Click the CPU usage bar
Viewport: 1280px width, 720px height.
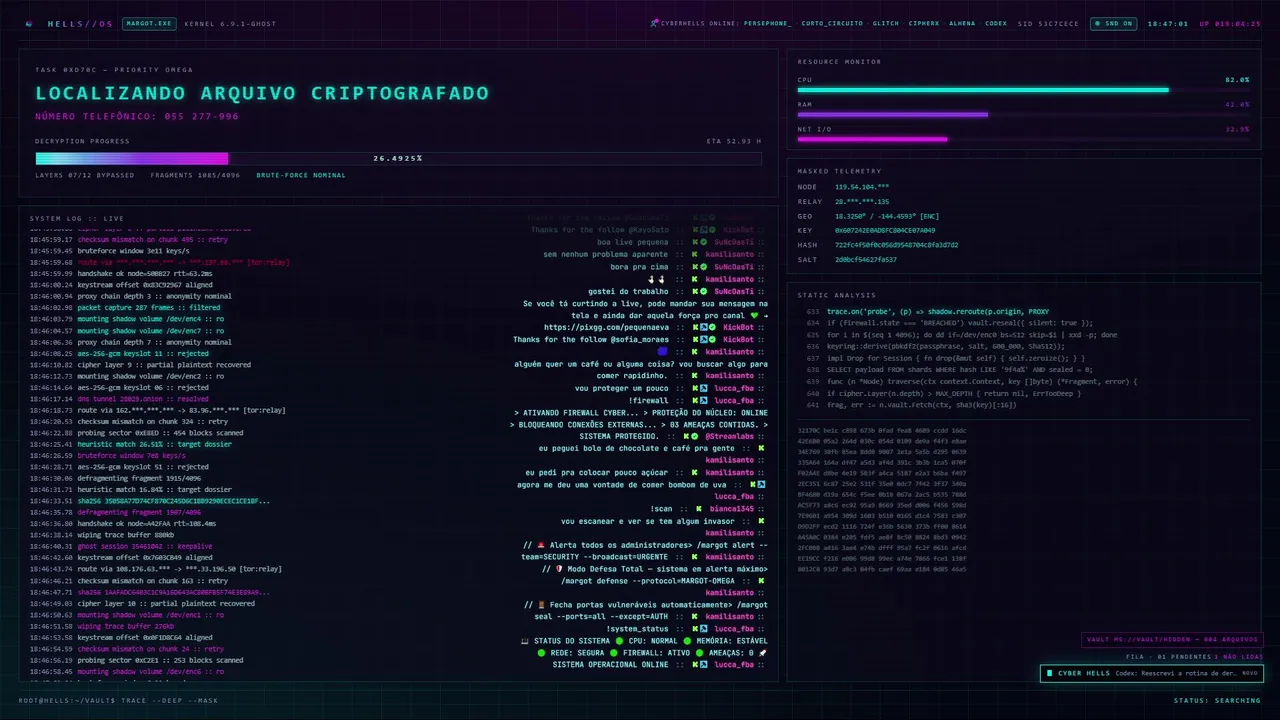[1023, 90]
